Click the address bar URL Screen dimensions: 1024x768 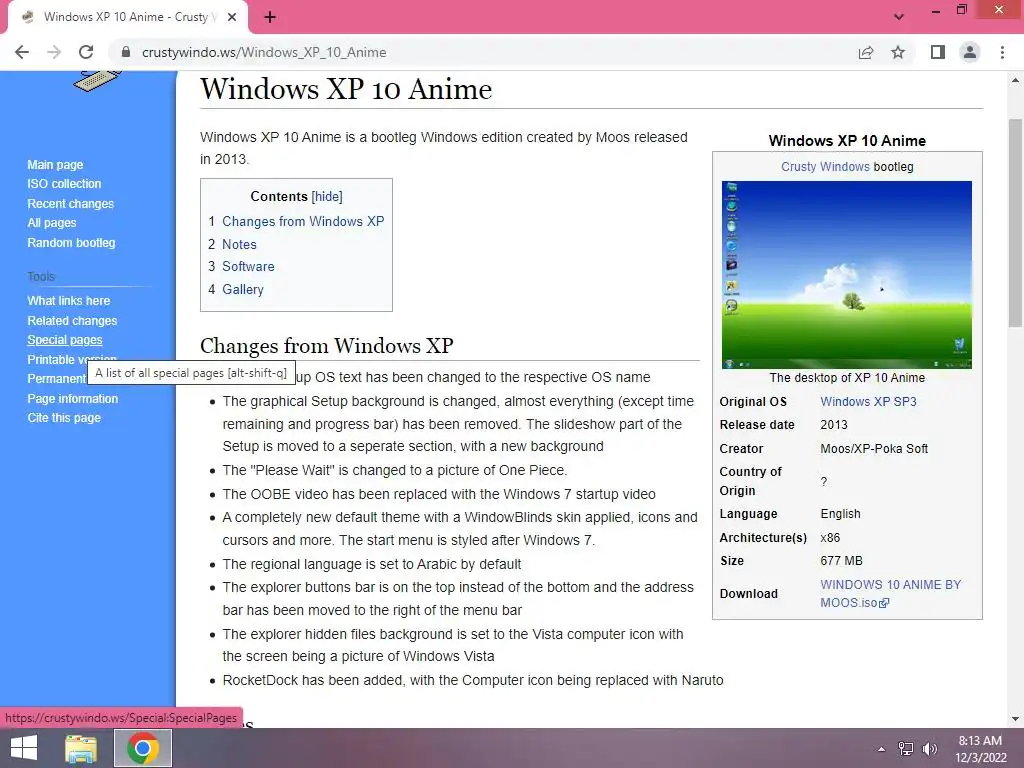pos(264,52)
